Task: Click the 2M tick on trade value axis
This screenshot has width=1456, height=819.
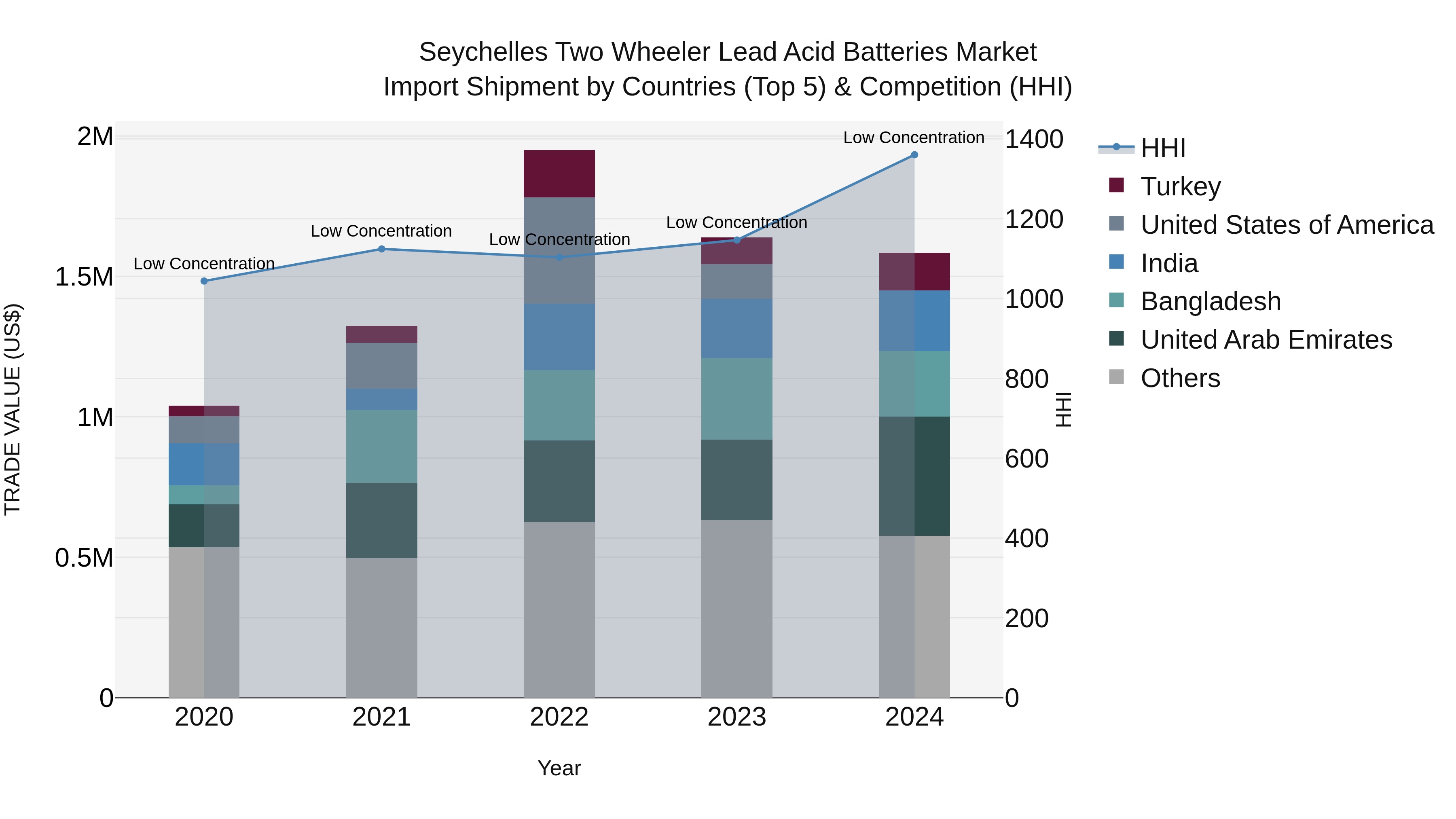Action: click(x=95, y=136)
